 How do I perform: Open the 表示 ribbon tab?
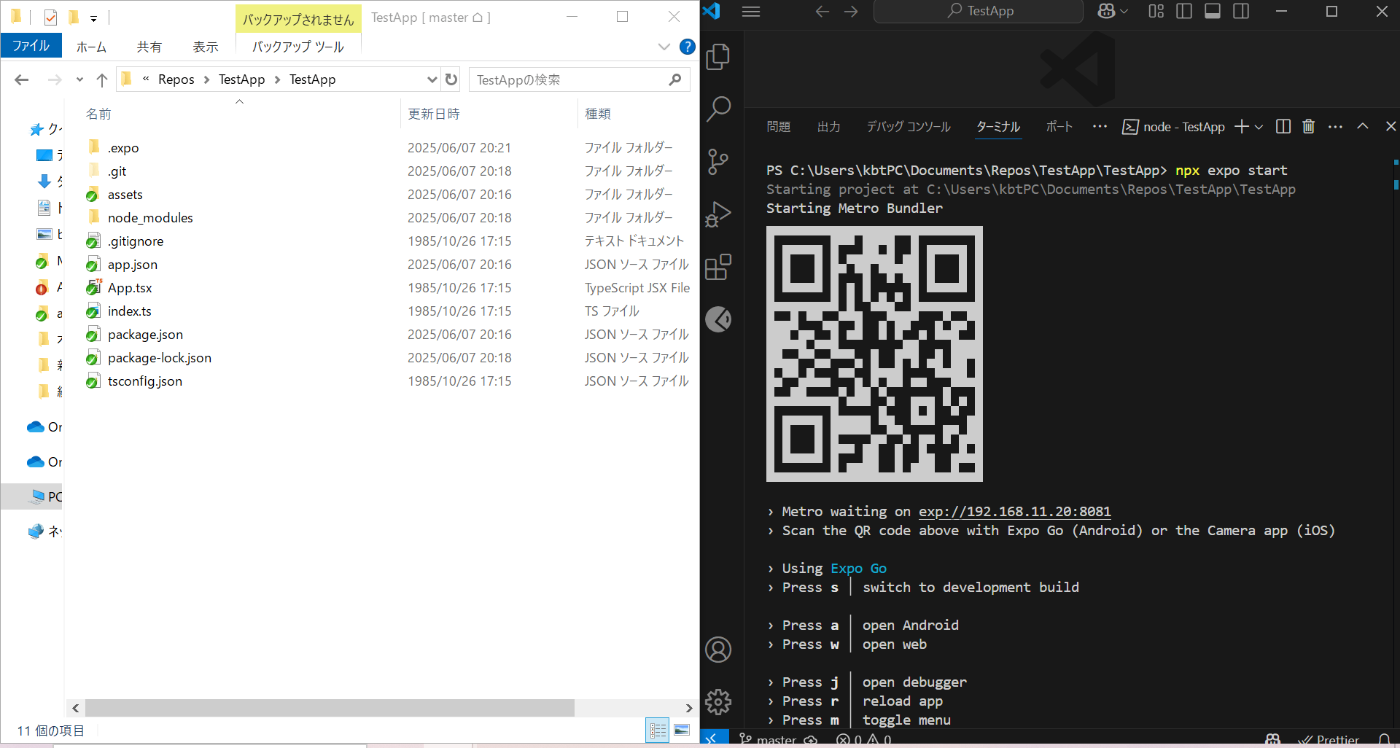click(x=205, y=46)
